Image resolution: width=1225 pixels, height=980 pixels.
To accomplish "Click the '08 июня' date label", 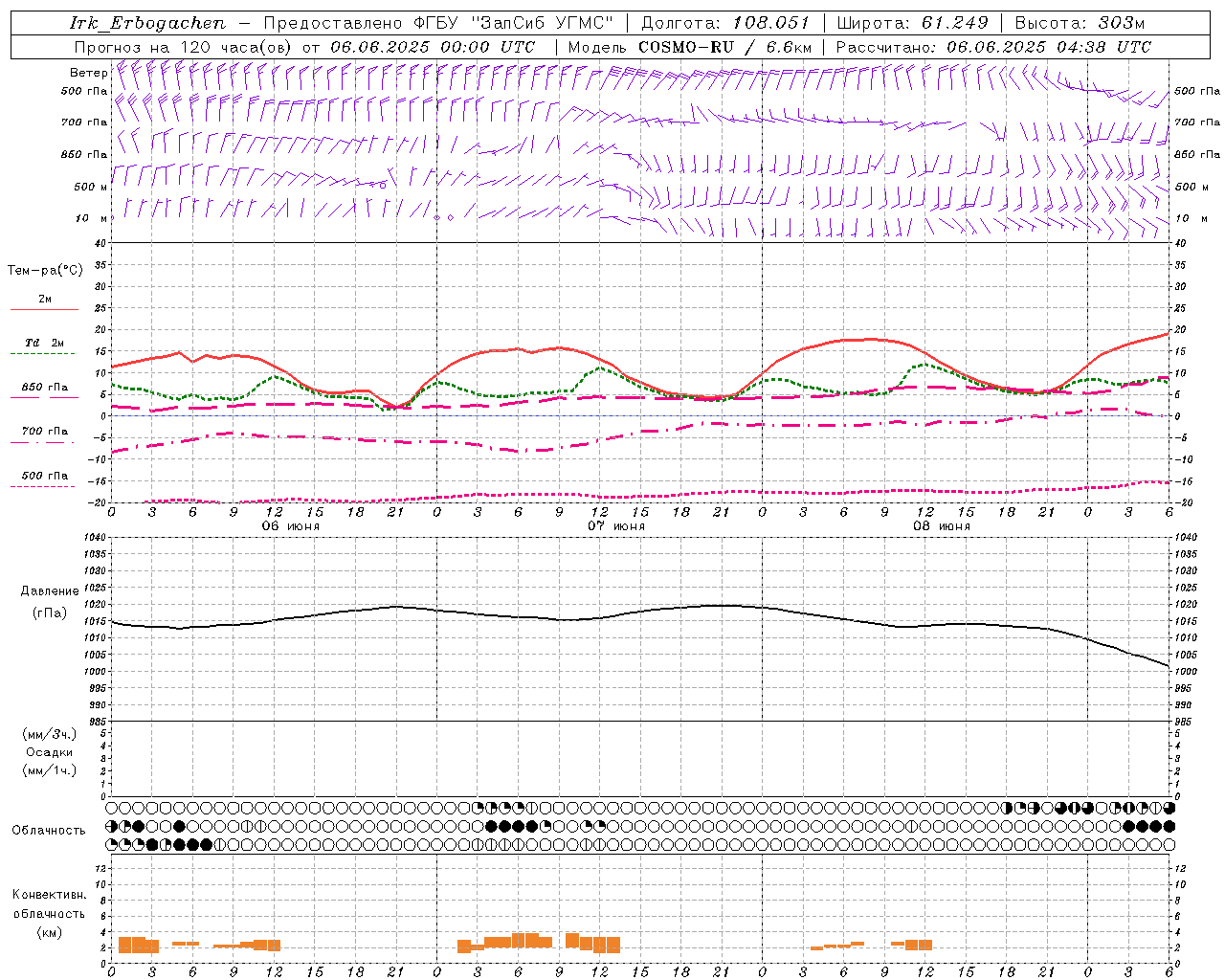I will coord(942,526).
